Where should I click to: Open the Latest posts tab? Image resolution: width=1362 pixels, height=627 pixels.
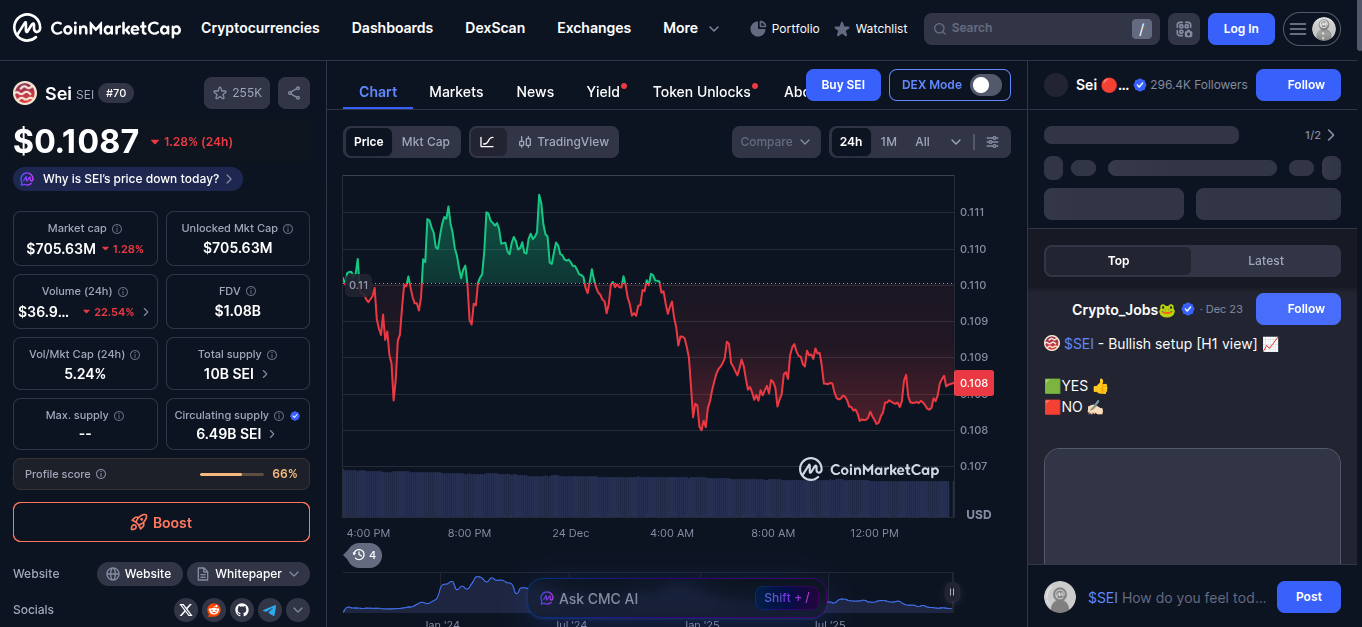tap(1265, 261)
